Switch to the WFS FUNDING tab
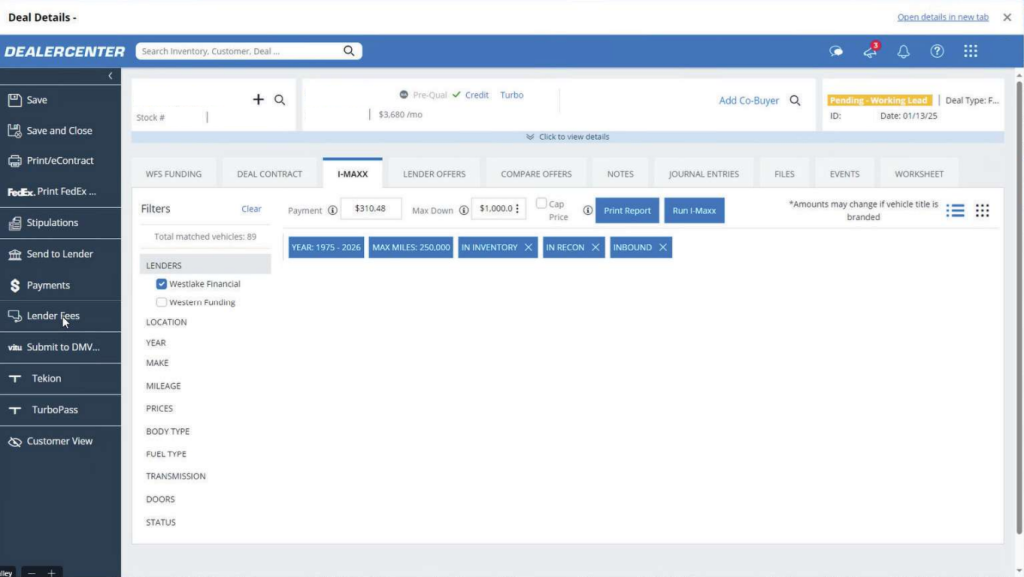The height and width of the screenshot is (577, 1024). coord(174,174)
